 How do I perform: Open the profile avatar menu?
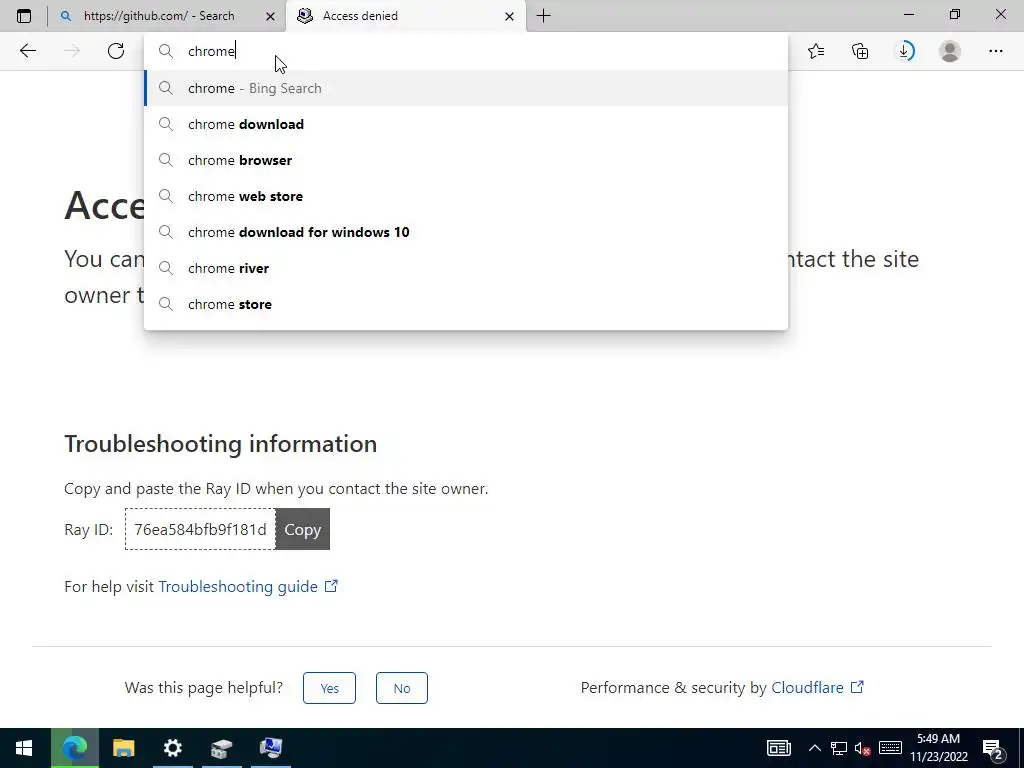[x=950, y=51]
